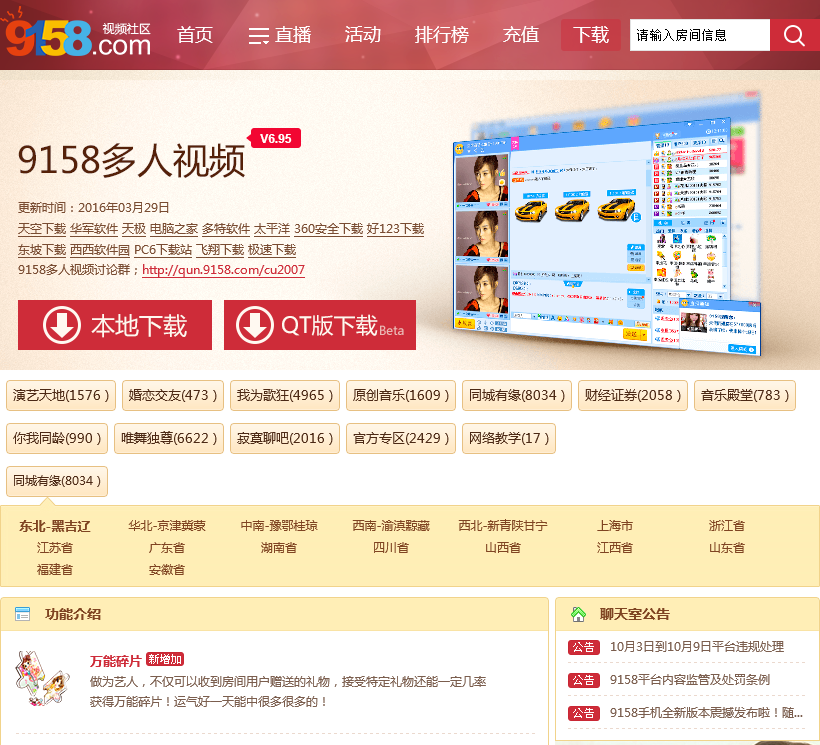Choose the 四川省 region
This screenshot has width=820, height=745.
tap(391, 548)
